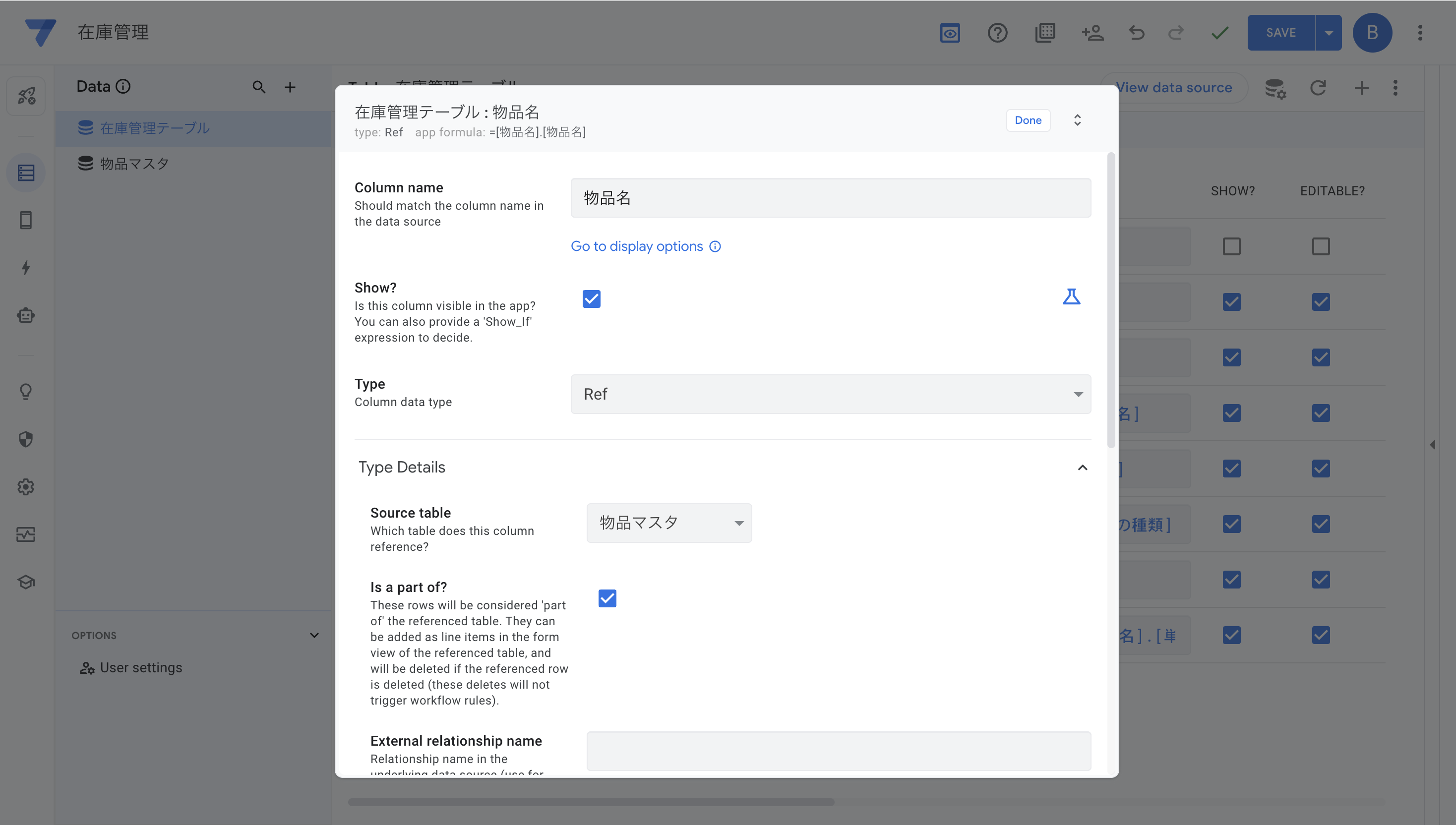Open the Automation bolt icon in sidebar

pos(25,267)
